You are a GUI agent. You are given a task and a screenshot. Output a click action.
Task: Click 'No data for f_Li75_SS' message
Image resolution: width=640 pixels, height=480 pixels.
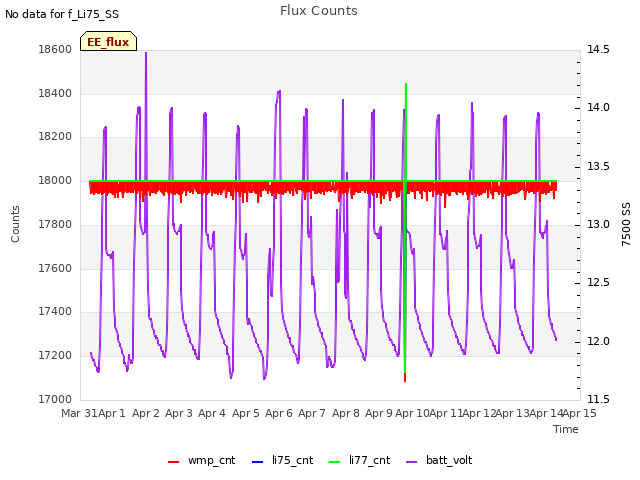62,14
